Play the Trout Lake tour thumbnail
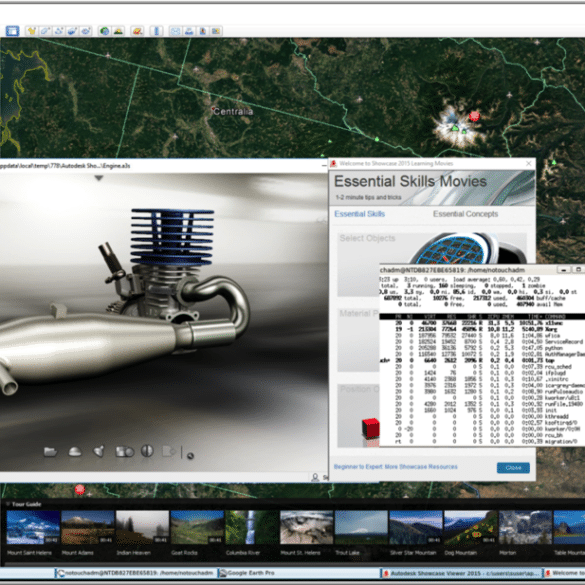The width and height of the screenshot is (585, 585). [x=361, y=528]
